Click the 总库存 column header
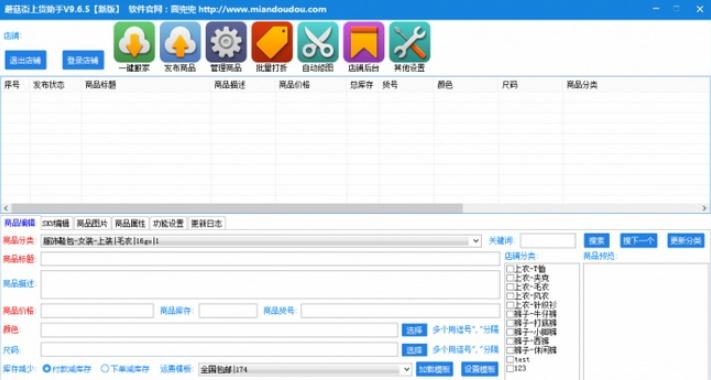Viewport: 711px width, 380px height. (363, 85)
